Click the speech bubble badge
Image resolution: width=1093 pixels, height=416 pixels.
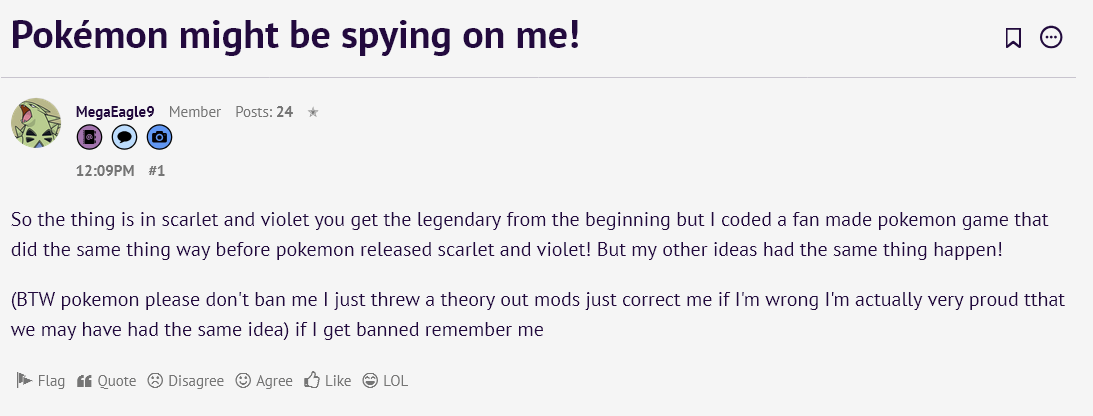pos(124,137)
